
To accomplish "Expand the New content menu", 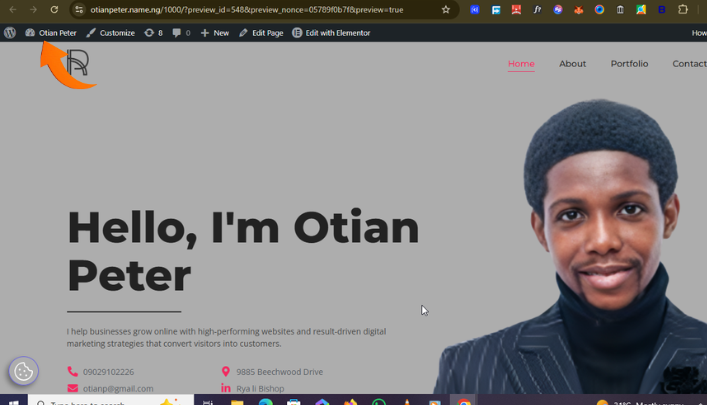I will (x=214, y=33).
